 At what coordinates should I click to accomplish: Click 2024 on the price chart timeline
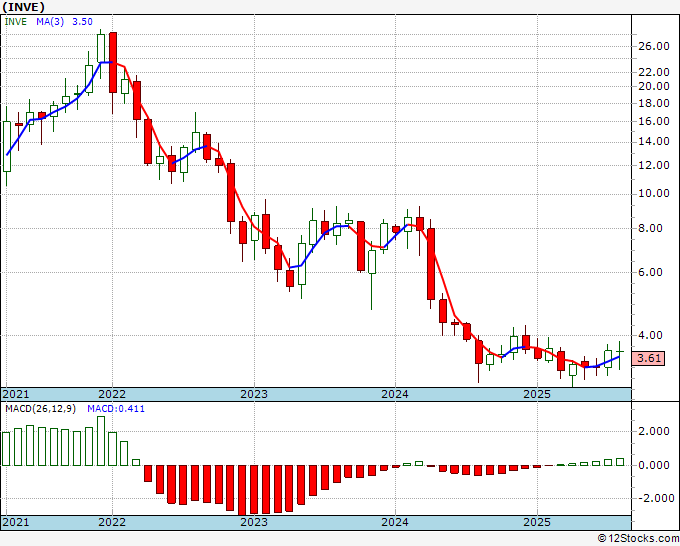pyautogui.click(x=395, y=394)
